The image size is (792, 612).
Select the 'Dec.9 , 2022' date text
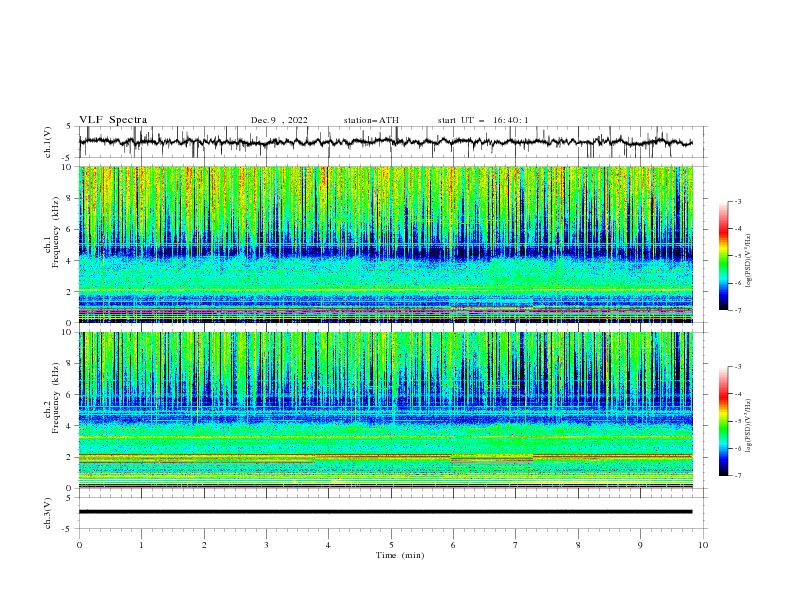(279, 120)
